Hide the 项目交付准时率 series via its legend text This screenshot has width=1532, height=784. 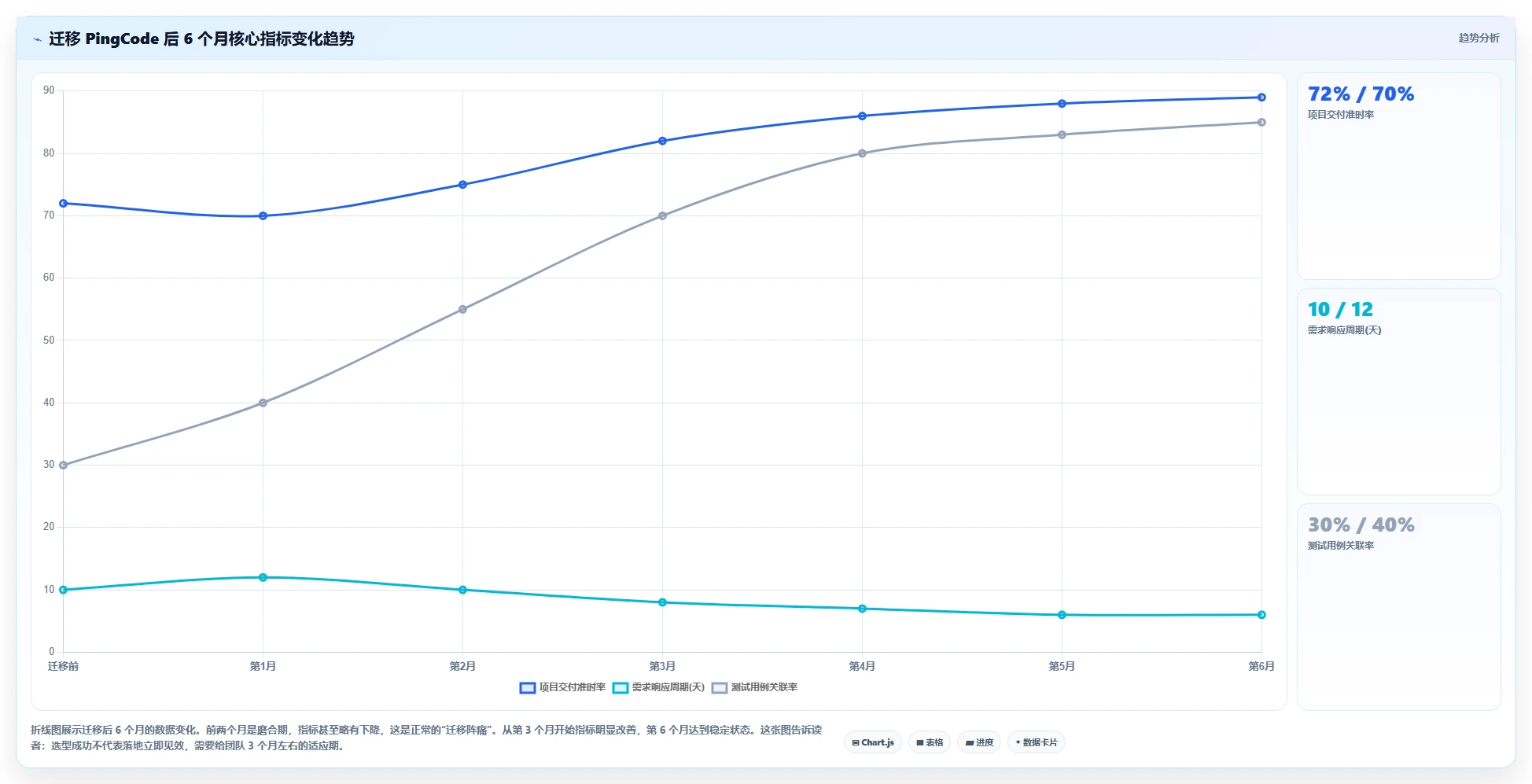pyautogui.click(x=573, y=687)
